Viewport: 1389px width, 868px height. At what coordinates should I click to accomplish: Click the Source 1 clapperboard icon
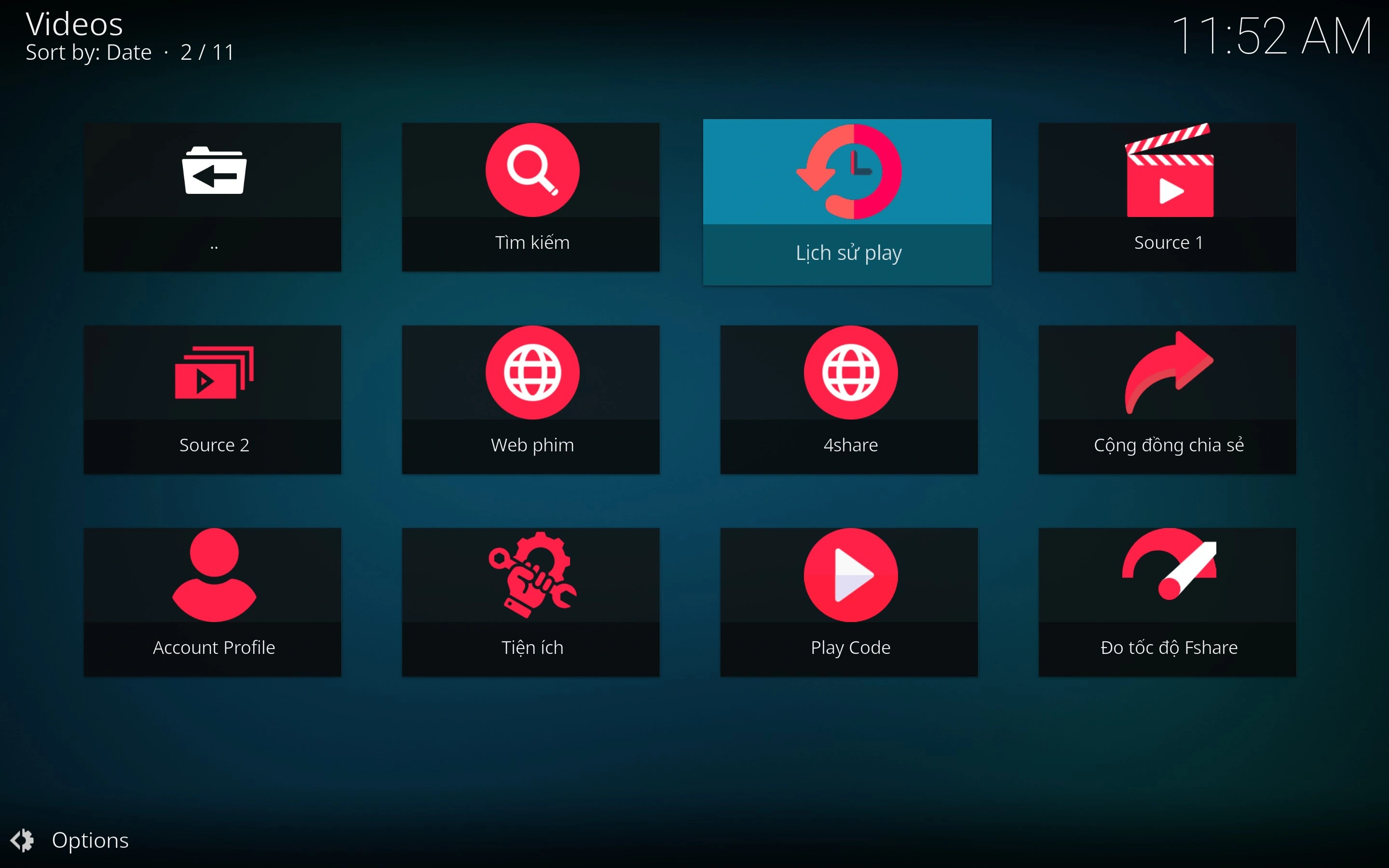coord(1168,172)
